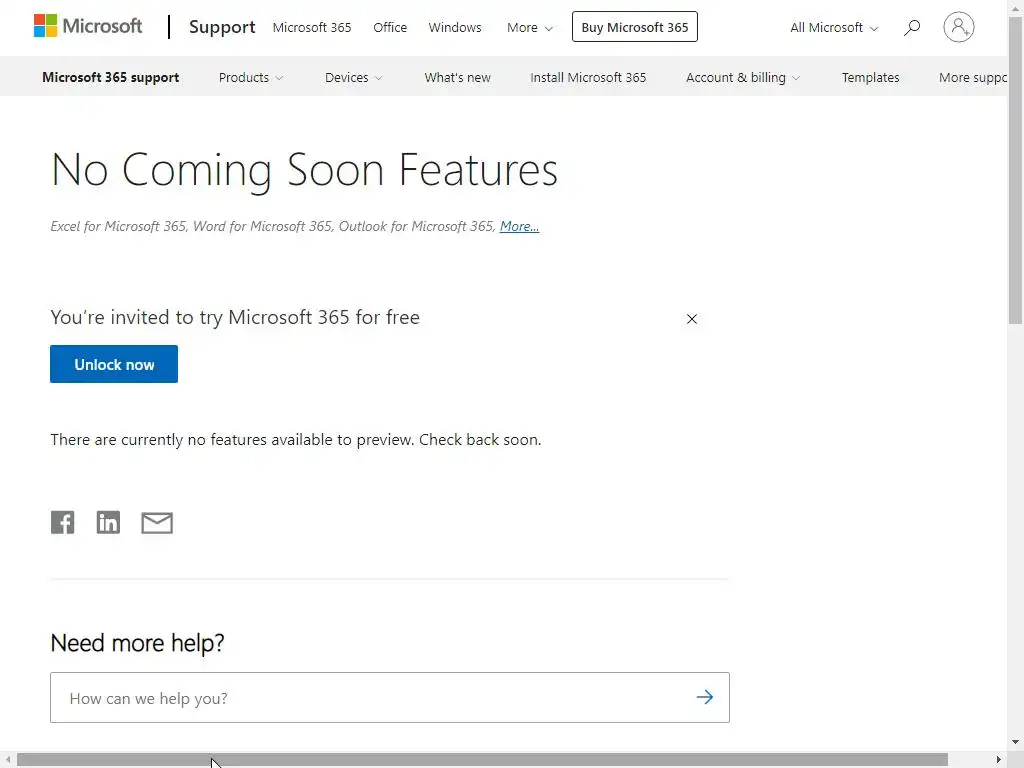Click the scroll-down arrow on vertical scrollbar

point(1015,742)
